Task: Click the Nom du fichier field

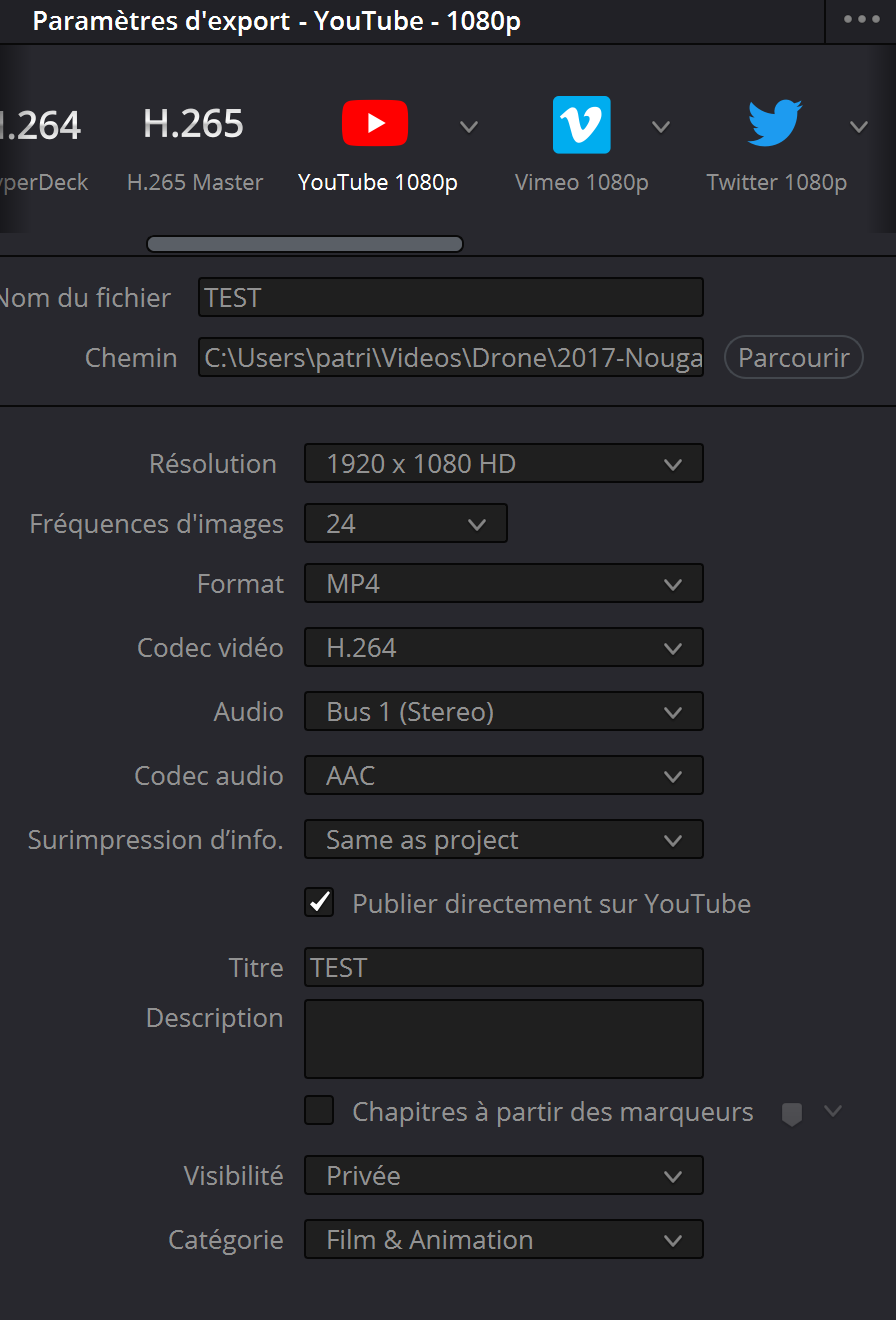Action: pyautogui.click(x=450, y=298)
